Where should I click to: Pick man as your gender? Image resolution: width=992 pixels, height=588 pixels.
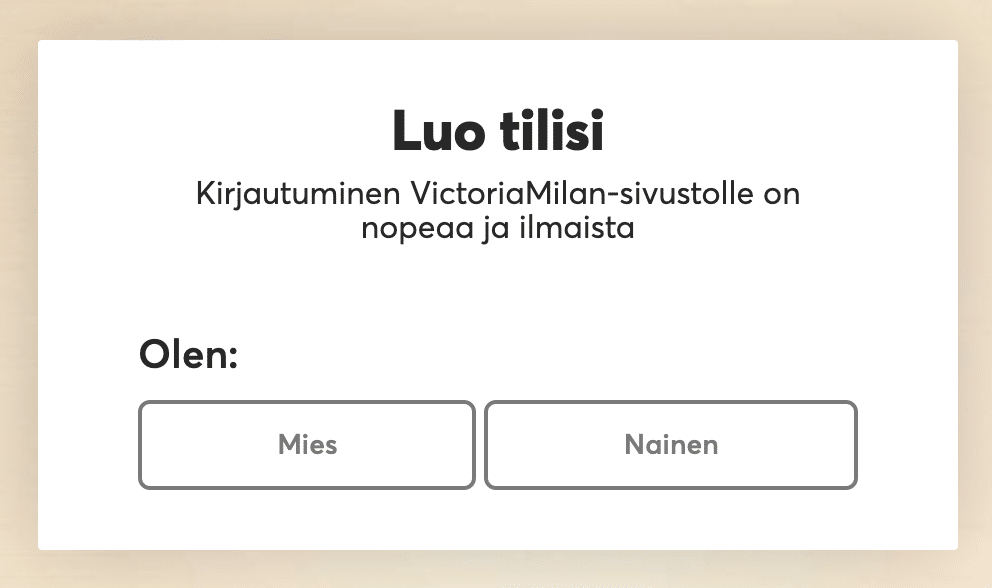pos(306,445)
